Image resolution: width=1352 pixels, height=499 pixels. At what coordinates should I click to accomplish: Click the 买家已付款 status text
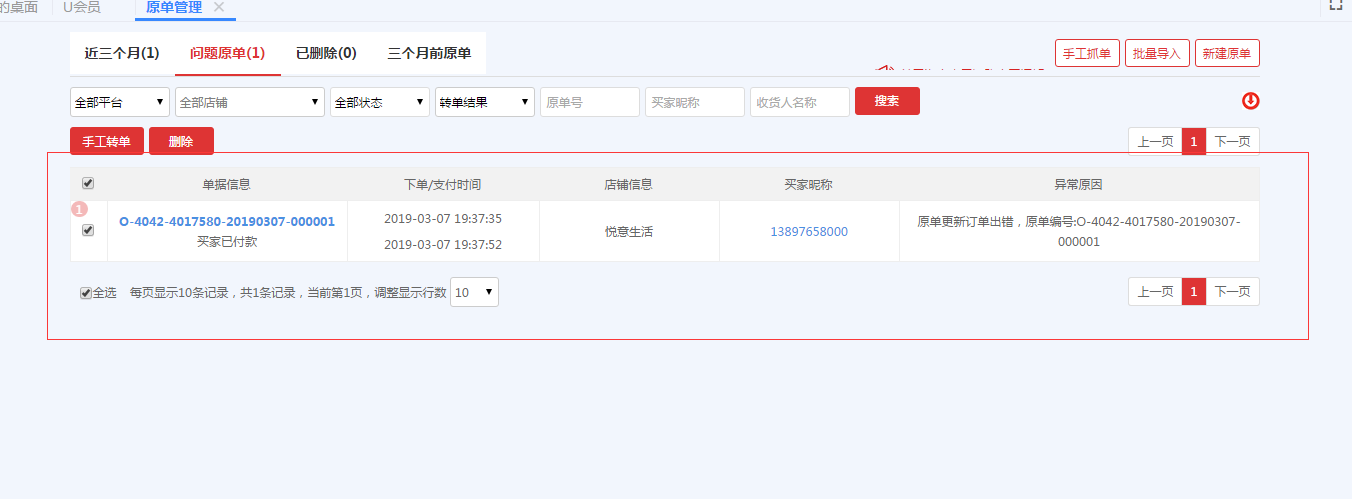[227, 242]
